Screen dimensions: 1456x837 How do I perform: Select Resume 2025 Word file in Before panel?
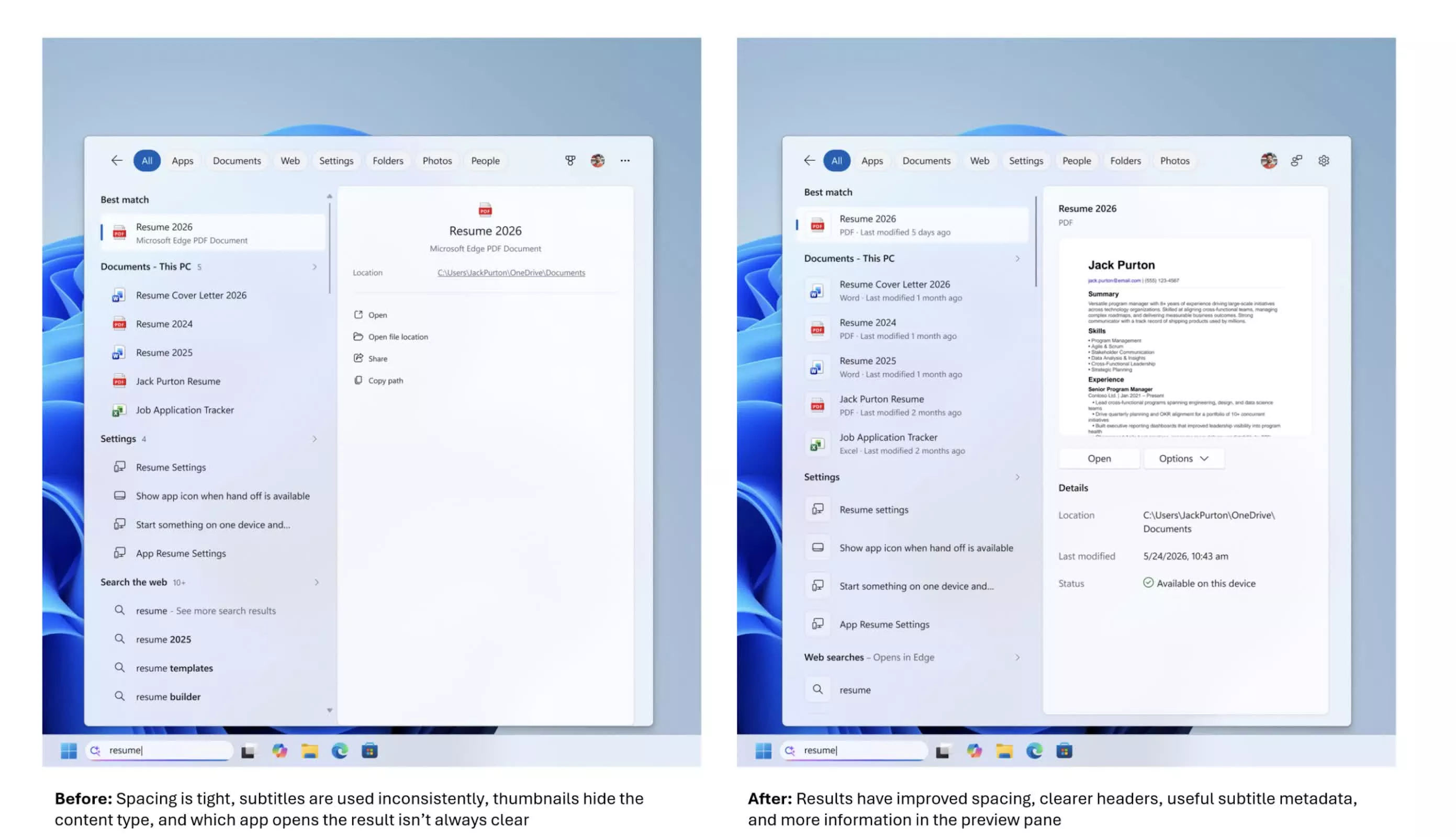click(x=213, y=353)
